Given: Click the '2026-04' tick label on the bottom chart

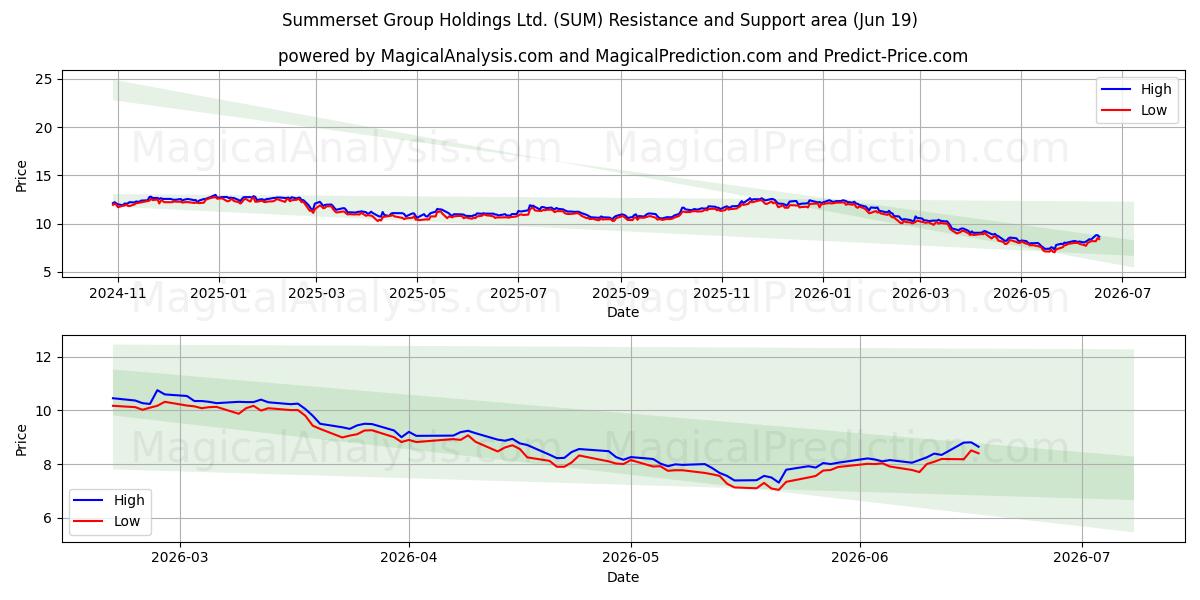Looking at the screenshot, I should 410,559.
